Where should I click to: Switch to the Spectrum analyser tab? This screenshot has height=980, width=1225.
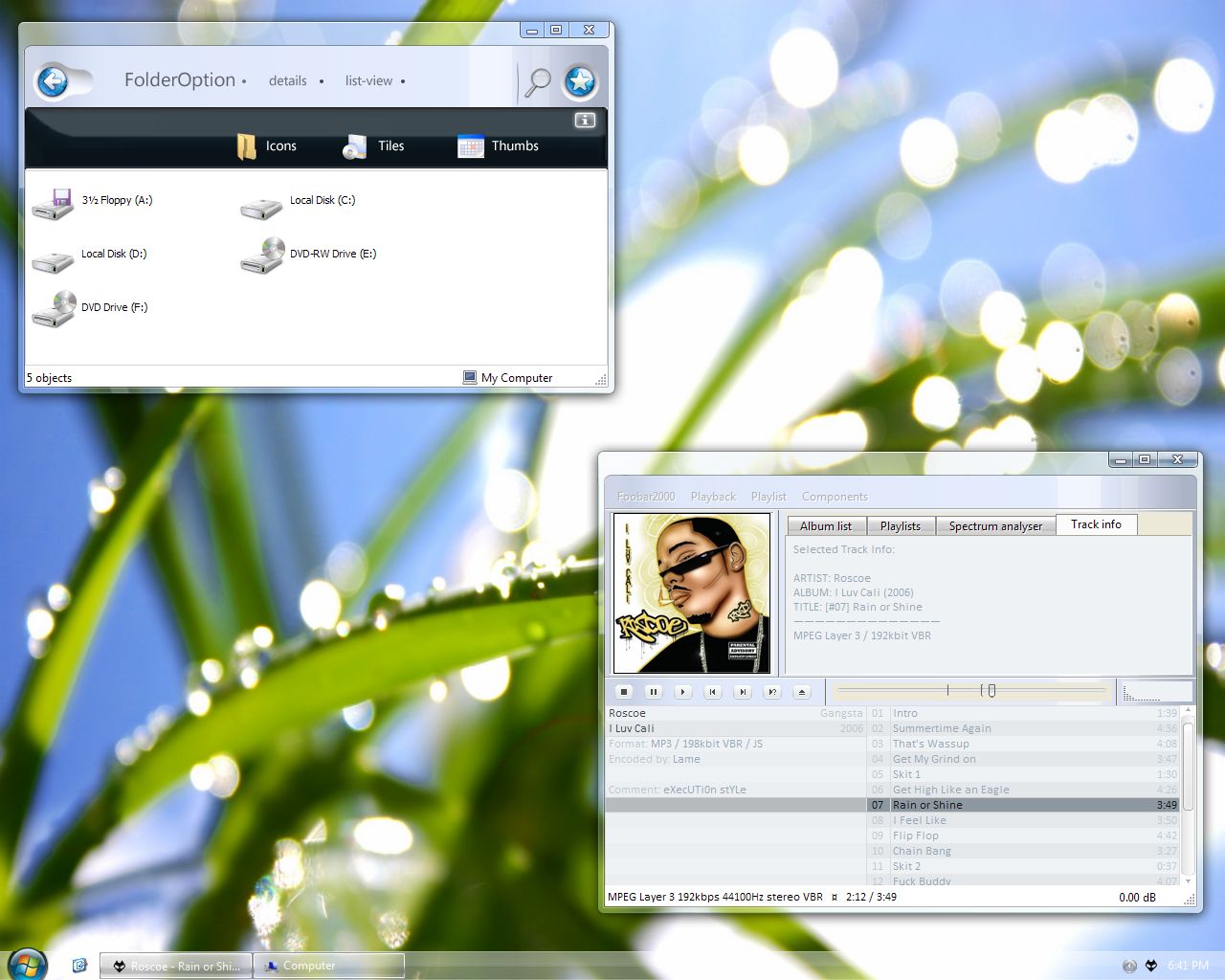pos(995,525)
